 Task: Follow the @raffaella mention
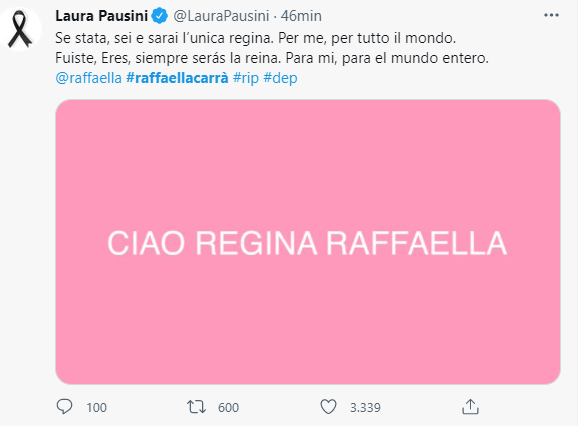(x=88, y=78)
